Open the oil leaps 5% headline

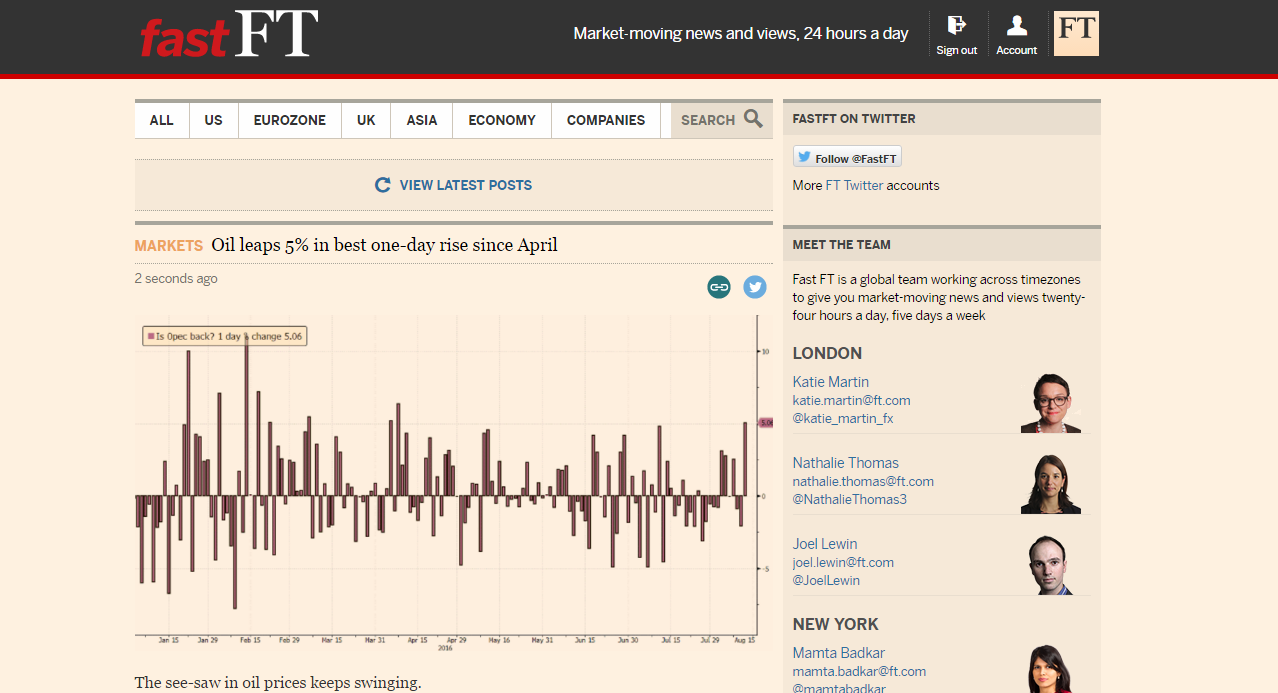pyautogui.click(x=384, y=245)
